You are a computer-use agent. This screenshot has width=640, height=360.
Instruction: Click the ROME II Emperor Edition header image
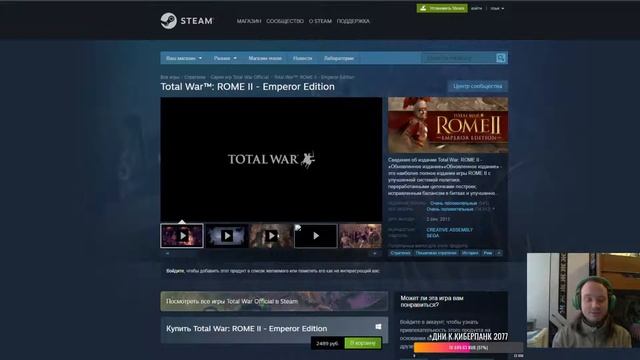pos(448,125)
